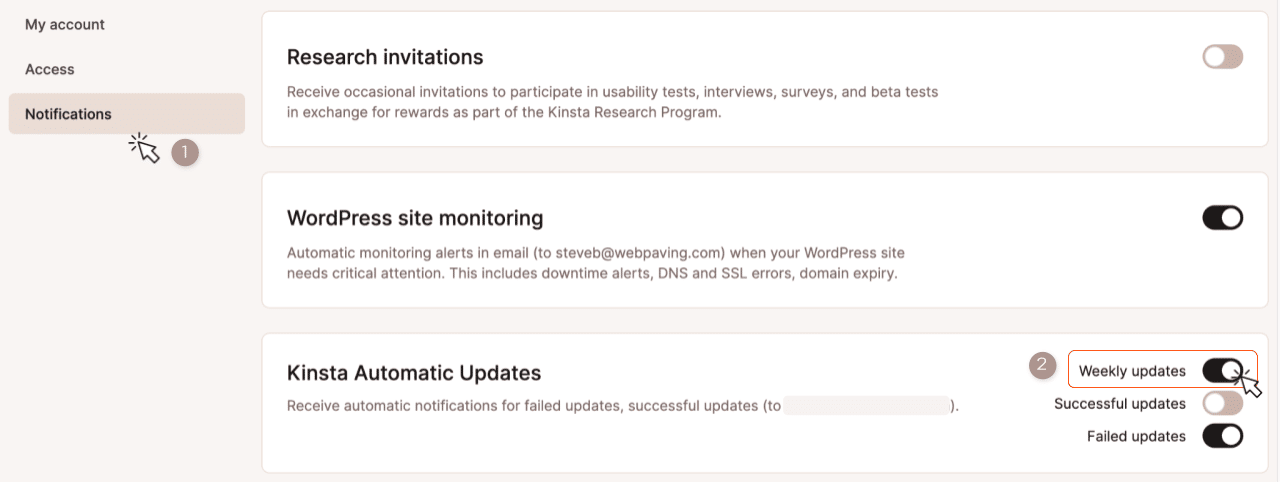Viewport: 1280px width, 482px height.
Task: Click the step 2 number badge
Action: pos(1043,366)
